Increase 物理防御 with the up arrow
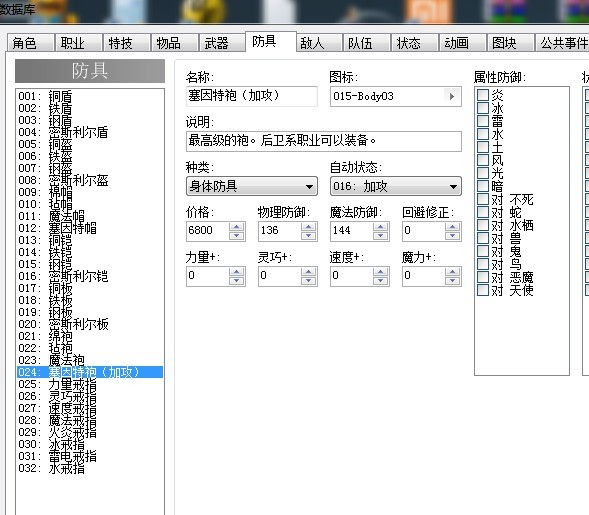Image resolution: width=589 pixels, height=515 pixels. tap(308, 227)
